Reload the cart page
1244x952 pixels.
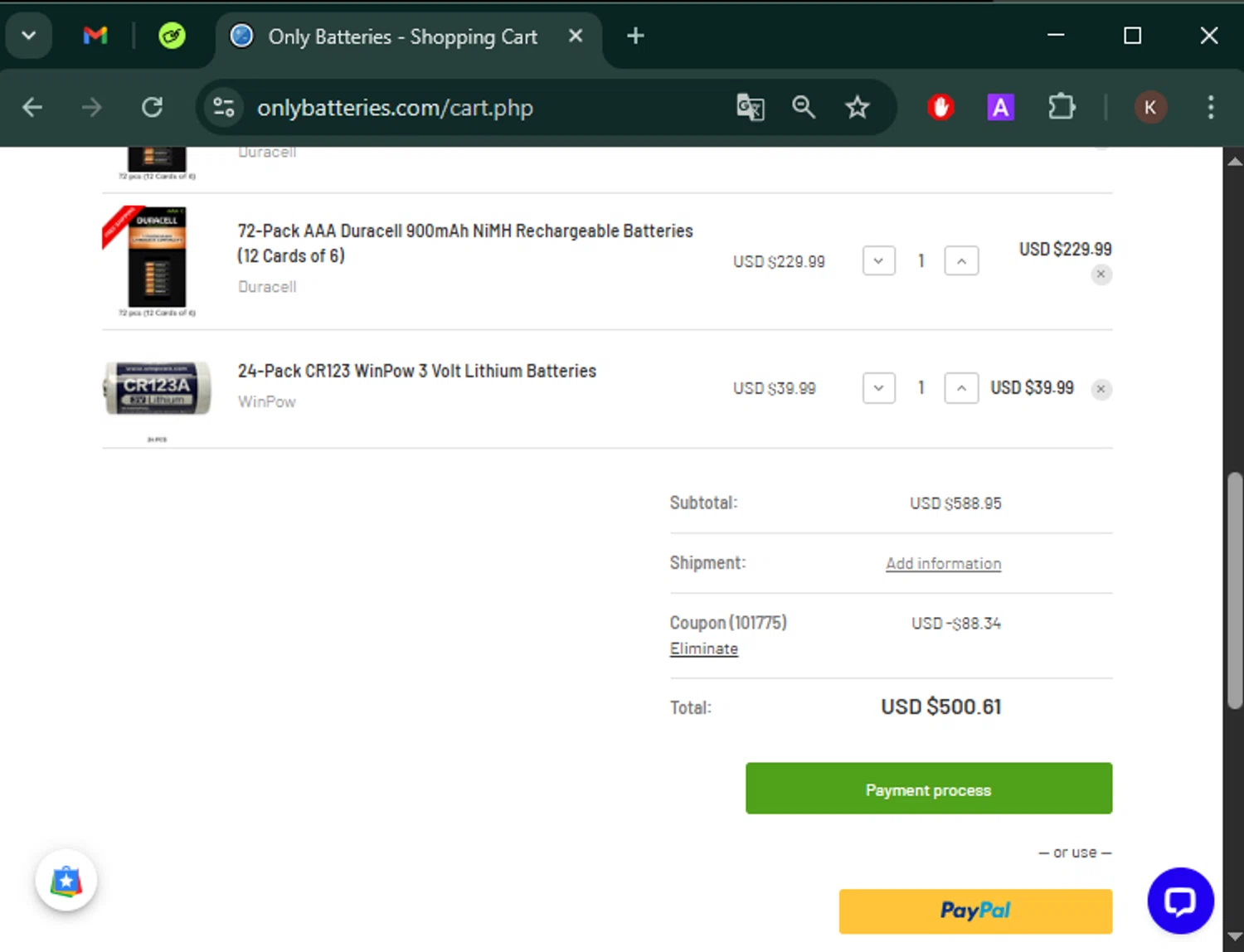[152, 107]
